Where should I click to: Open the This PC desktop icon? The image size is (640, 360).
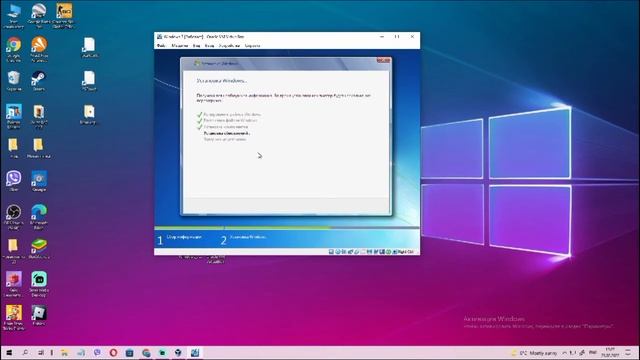point(13,16)
